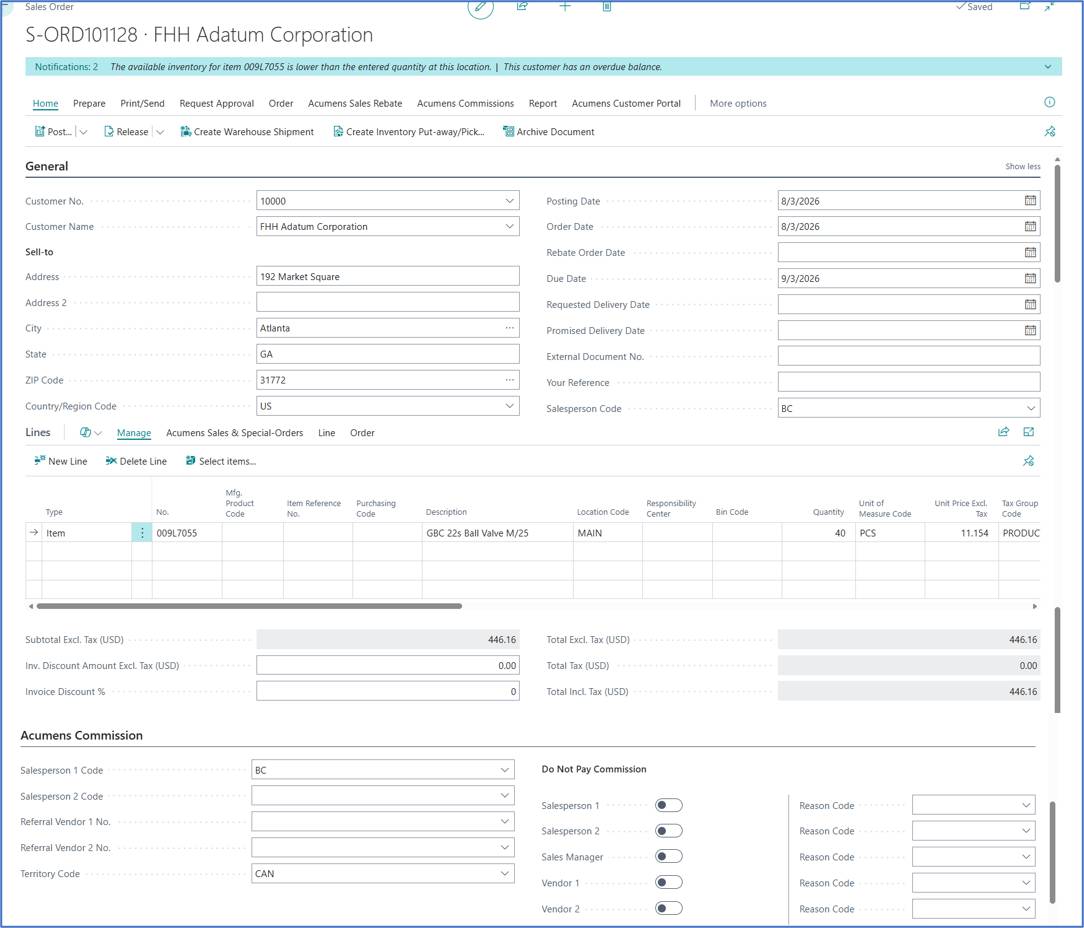The width and height of the screenshot is (1084, 928).
Task: Open Order Date calendar picker
Action: (x=1030, y=226)
